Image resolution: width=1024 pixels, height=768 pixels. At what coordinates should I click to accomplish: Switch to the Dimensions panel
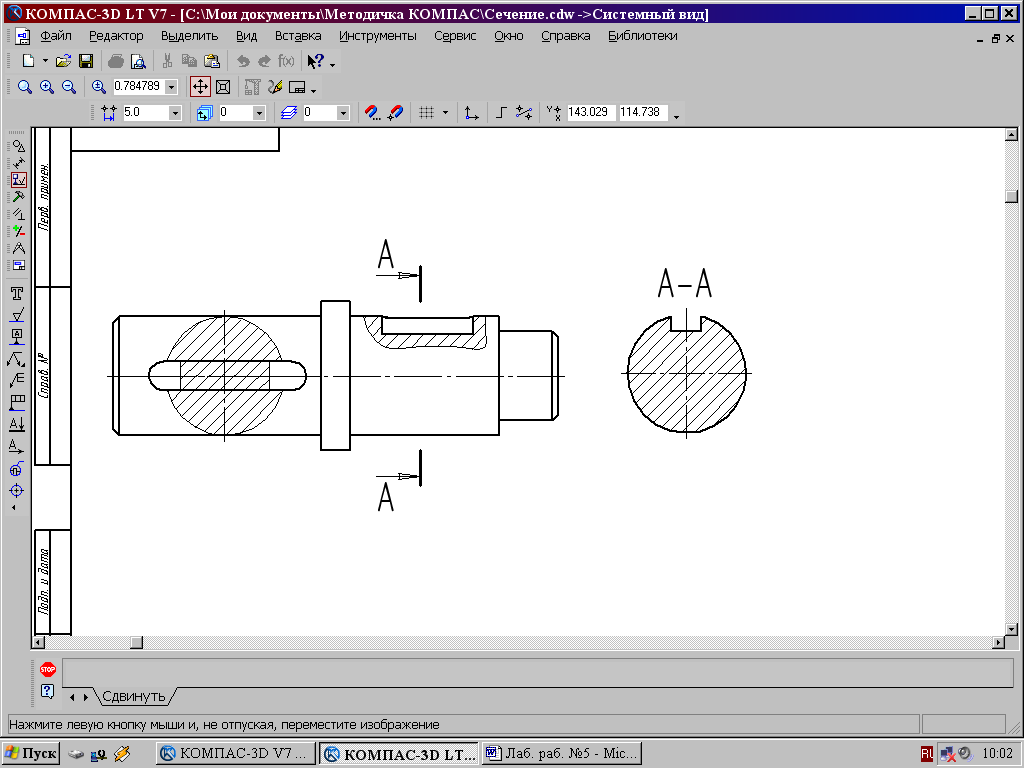[x=18, y=163]
